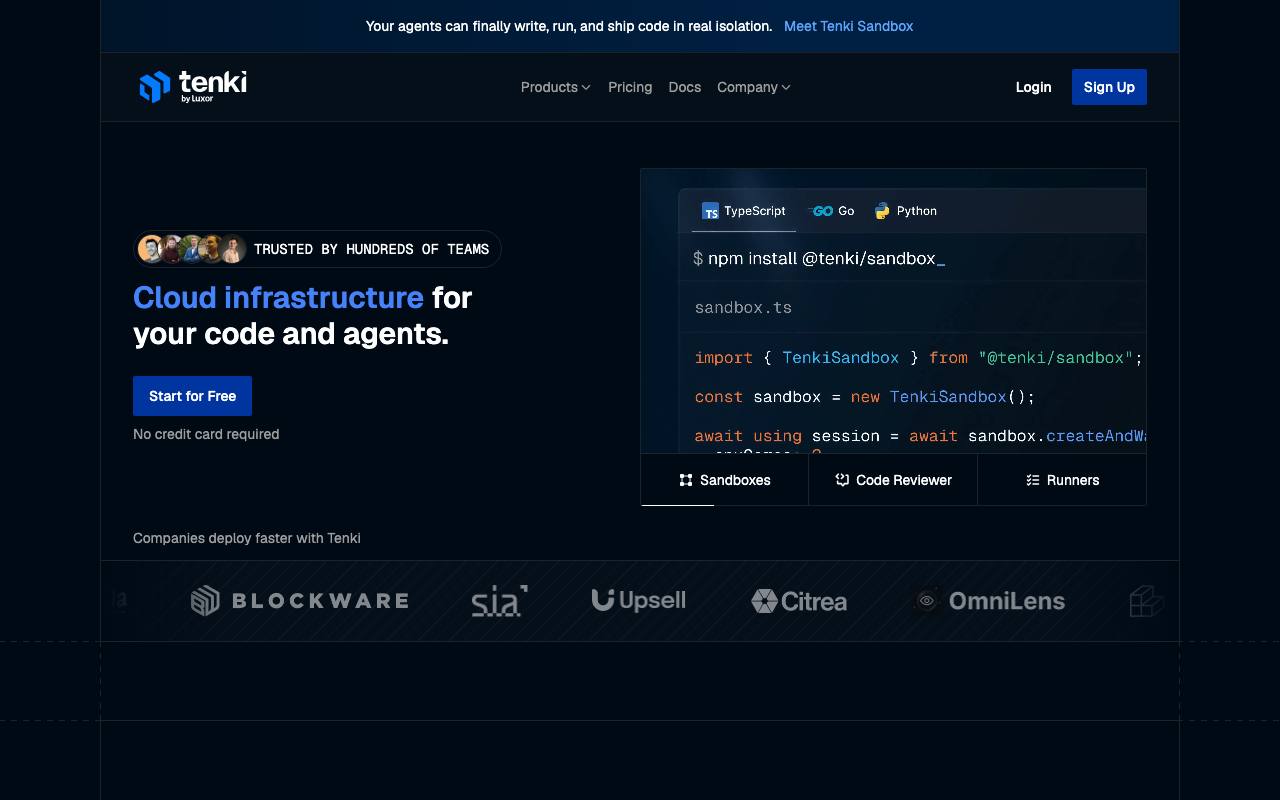
Task: Click the Login link
Action: 1033,87
